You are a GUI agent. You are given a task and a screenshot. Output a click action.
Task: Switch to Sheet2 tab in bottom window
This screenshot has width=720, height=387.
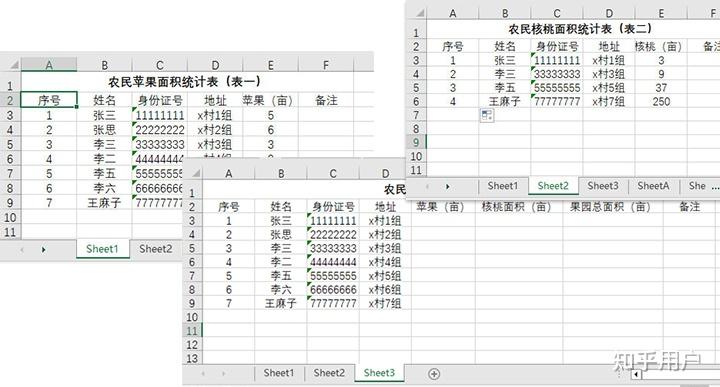tap(329, 373)
